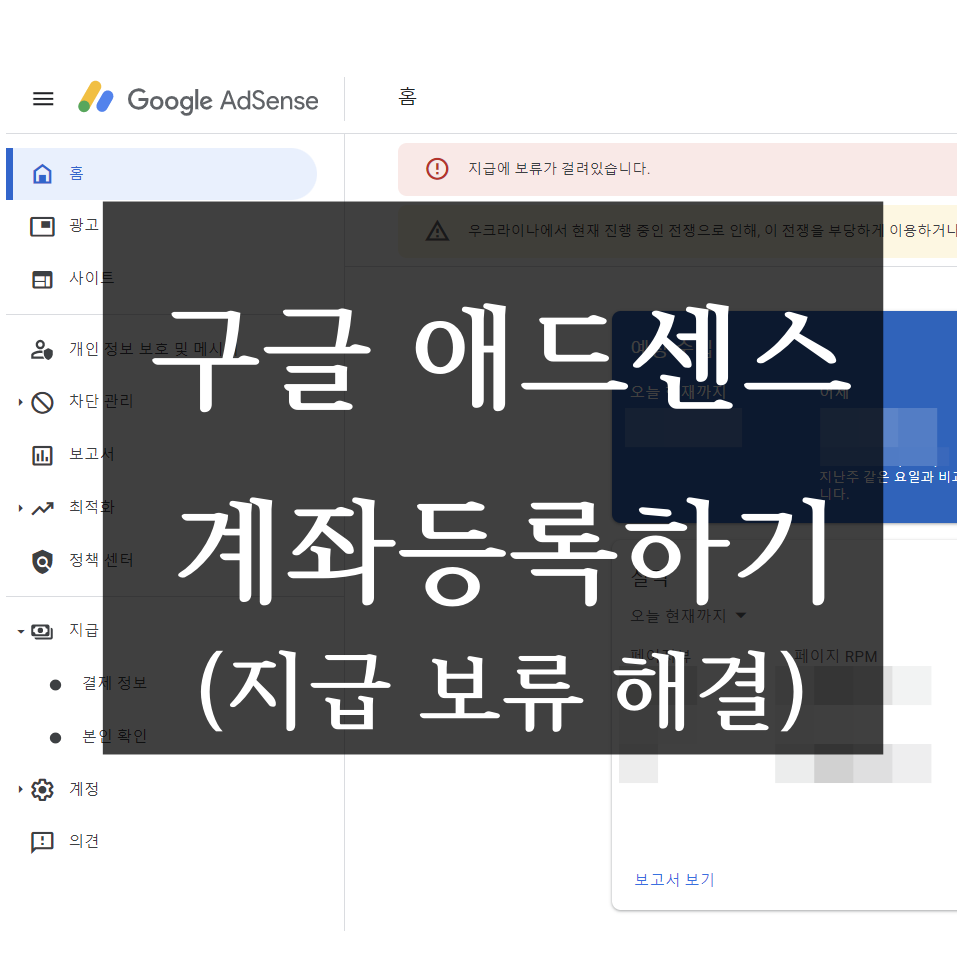The width and height of the screenshot is (957, 957).
Task: Expand the 계정 submenu arrow
Action: point(20,789)
